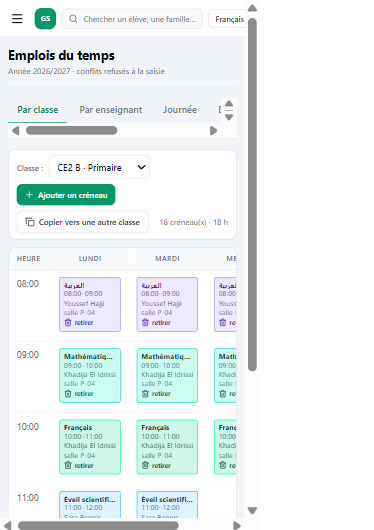Select the Lundi Mathématiq... slot title

88,356
